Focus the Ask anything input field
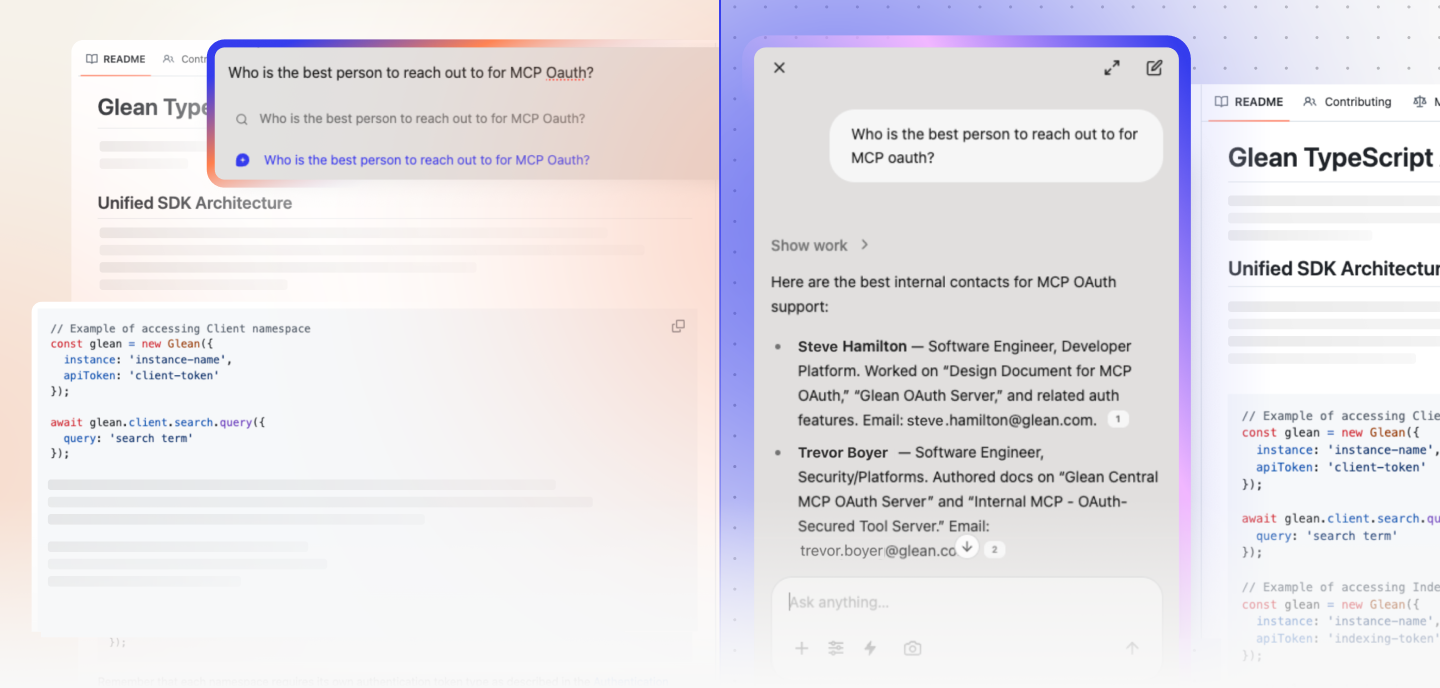1440x688 pixels. (966, 602)
